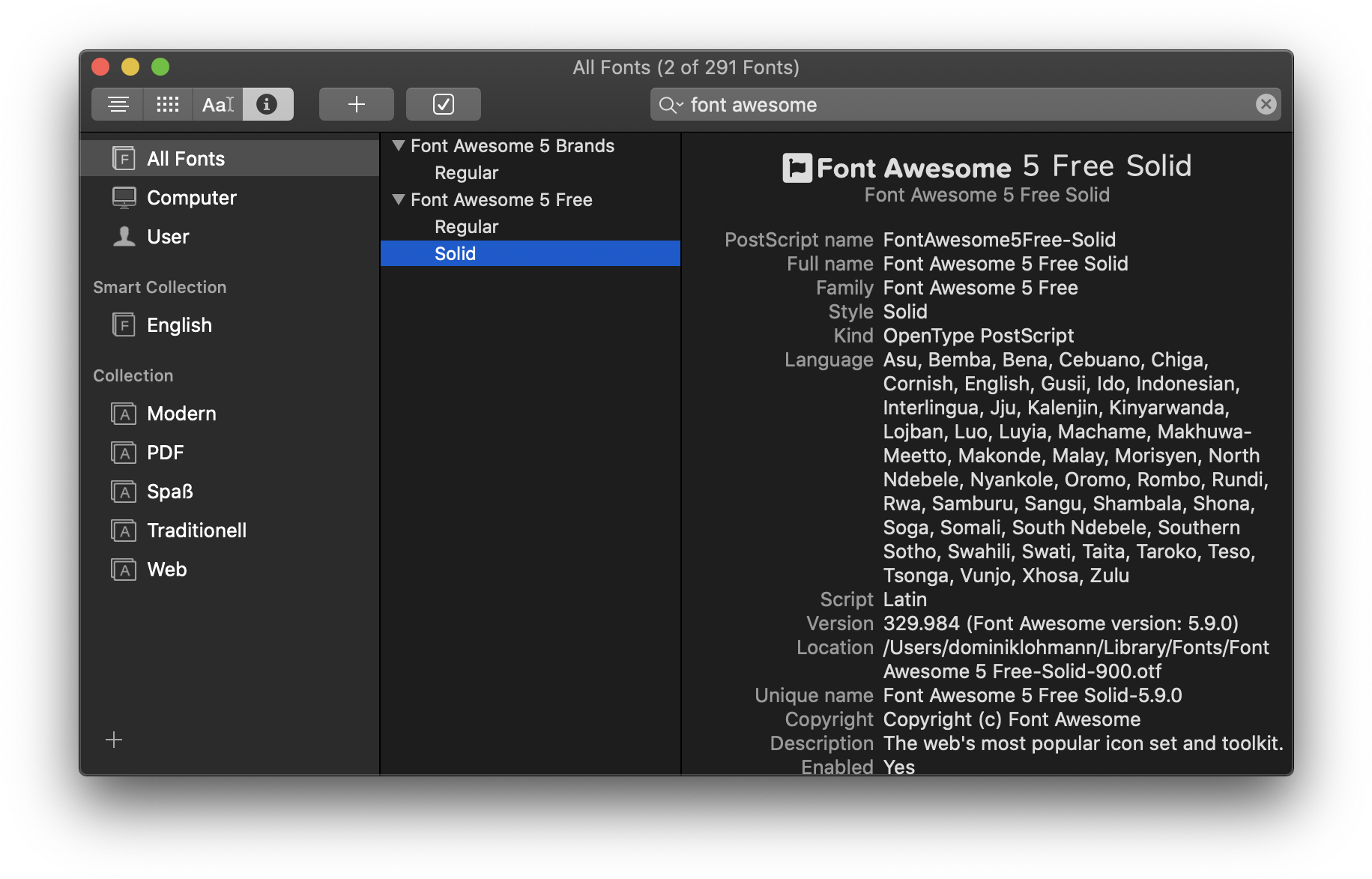Click the All Fonts sidebar icon
Image resolution: width=1372 pixels, height=879 pixels.
tap(124, 158)
